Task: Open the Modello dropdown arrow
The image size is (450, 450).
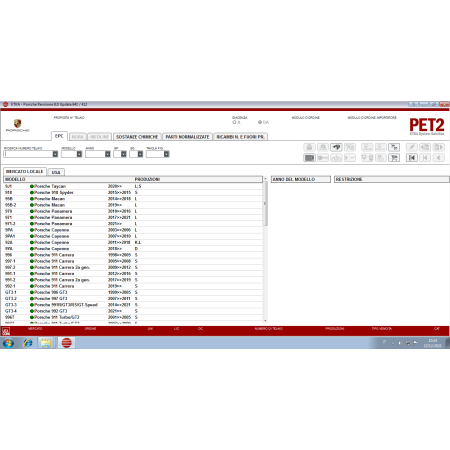Action: (79, 154)
